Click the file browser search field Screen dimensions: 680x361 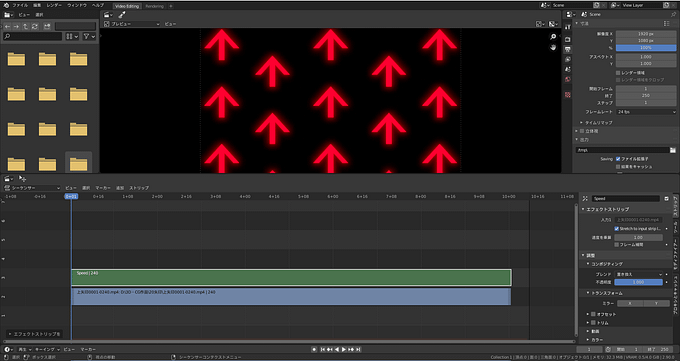[33, 37]
